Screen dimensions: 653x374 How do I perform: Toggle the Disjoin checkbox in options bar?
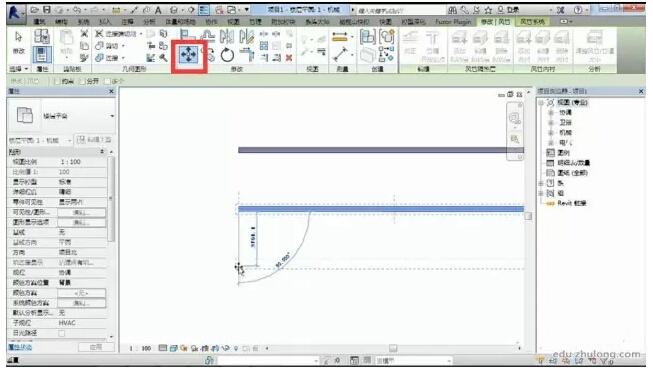pyautogui.click(x=83, y=81)
